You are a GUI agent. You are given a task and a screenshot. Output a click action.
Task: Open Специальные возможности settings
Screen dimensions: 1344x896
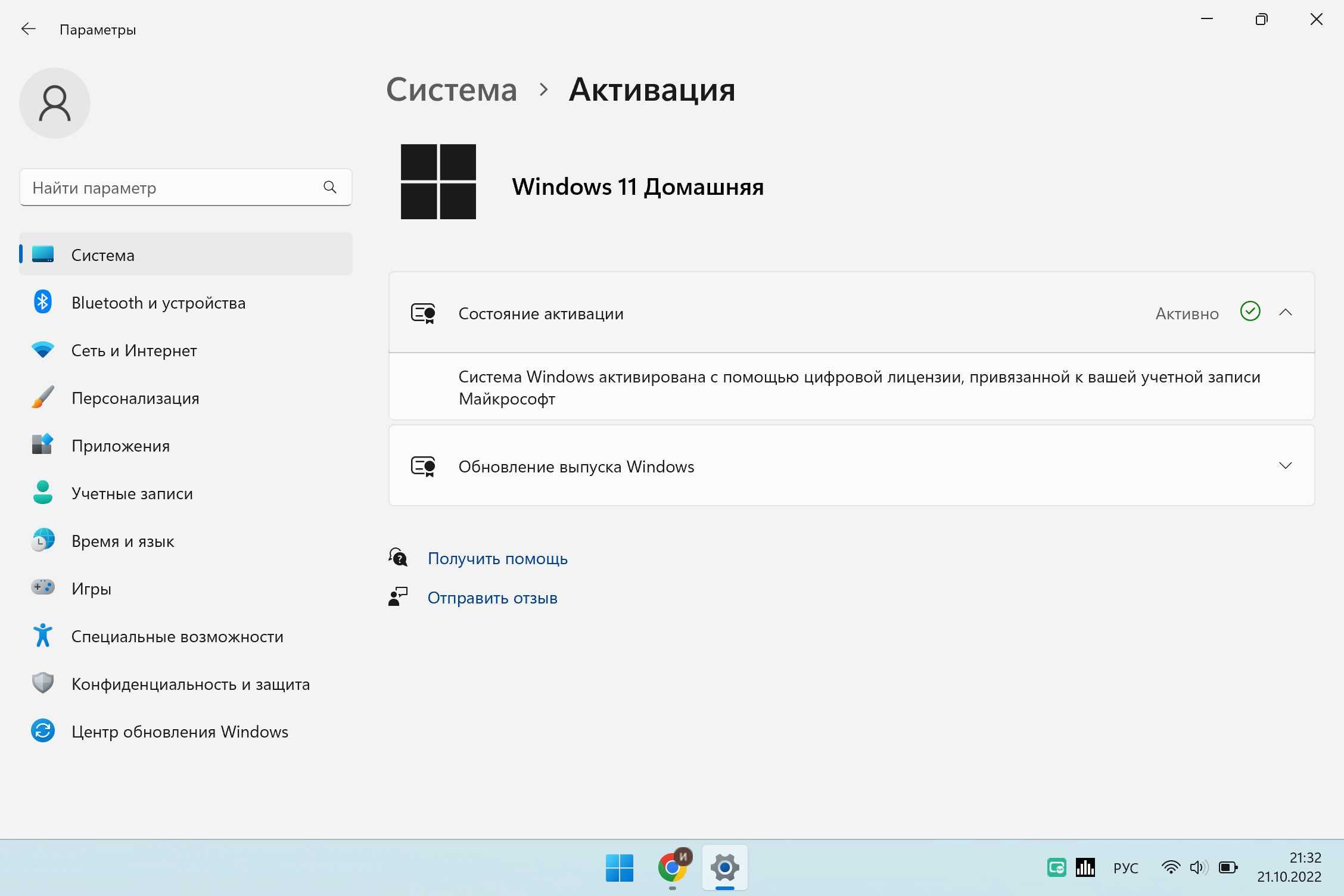tap(185, 636)
